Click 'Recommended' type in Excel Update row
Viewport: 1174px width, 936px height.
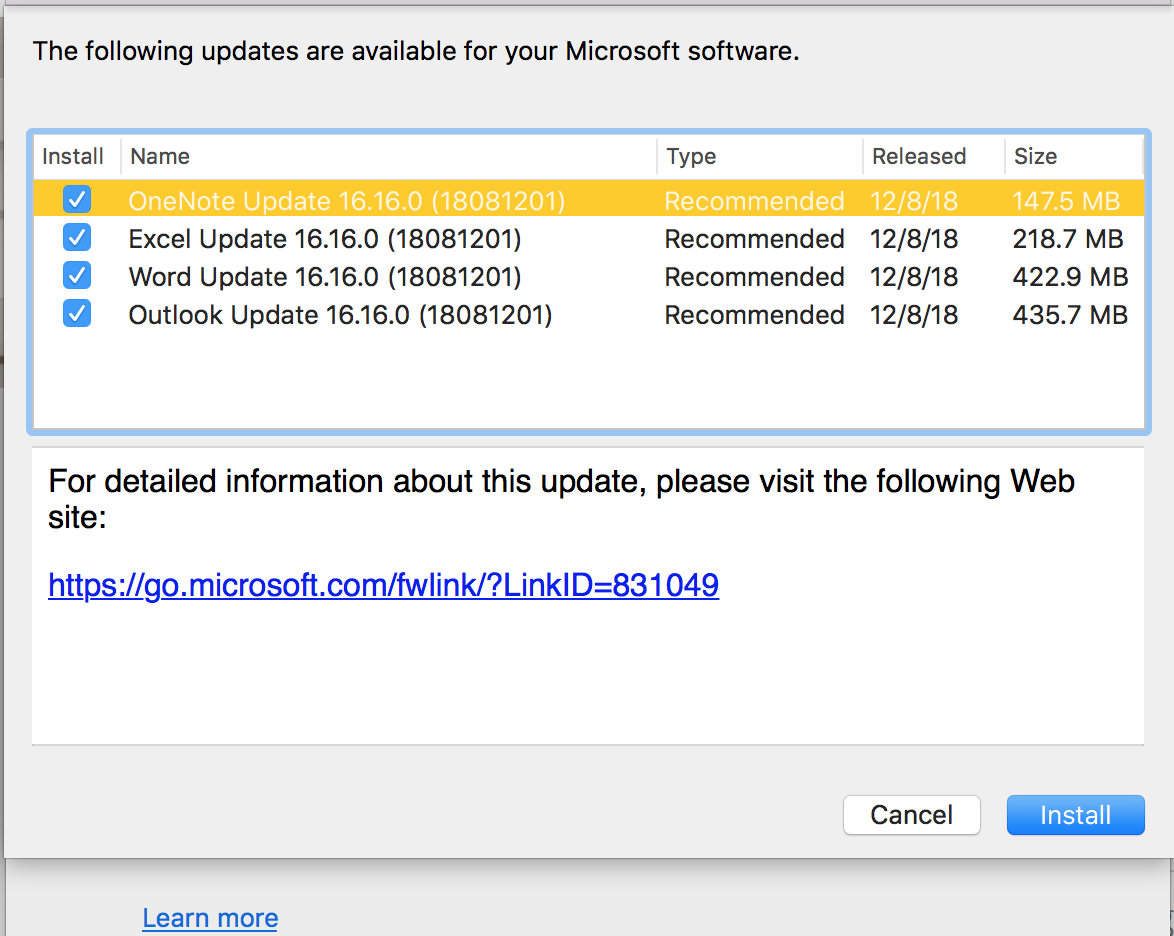(x=755, y=239)
